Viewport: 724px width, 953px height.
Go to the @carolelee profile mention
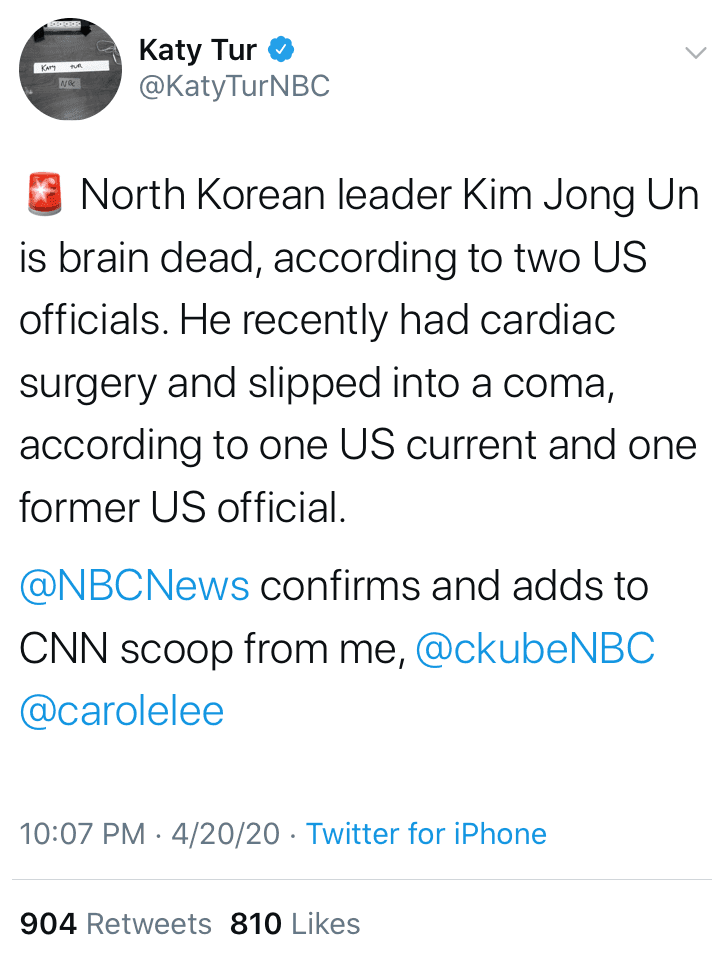[121, 711]
